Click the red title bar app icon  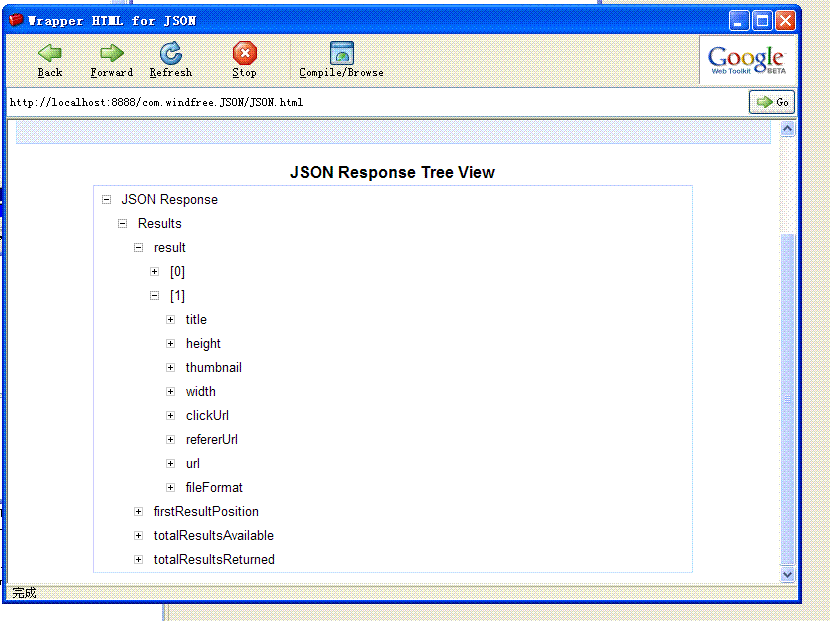coord(16,20)
